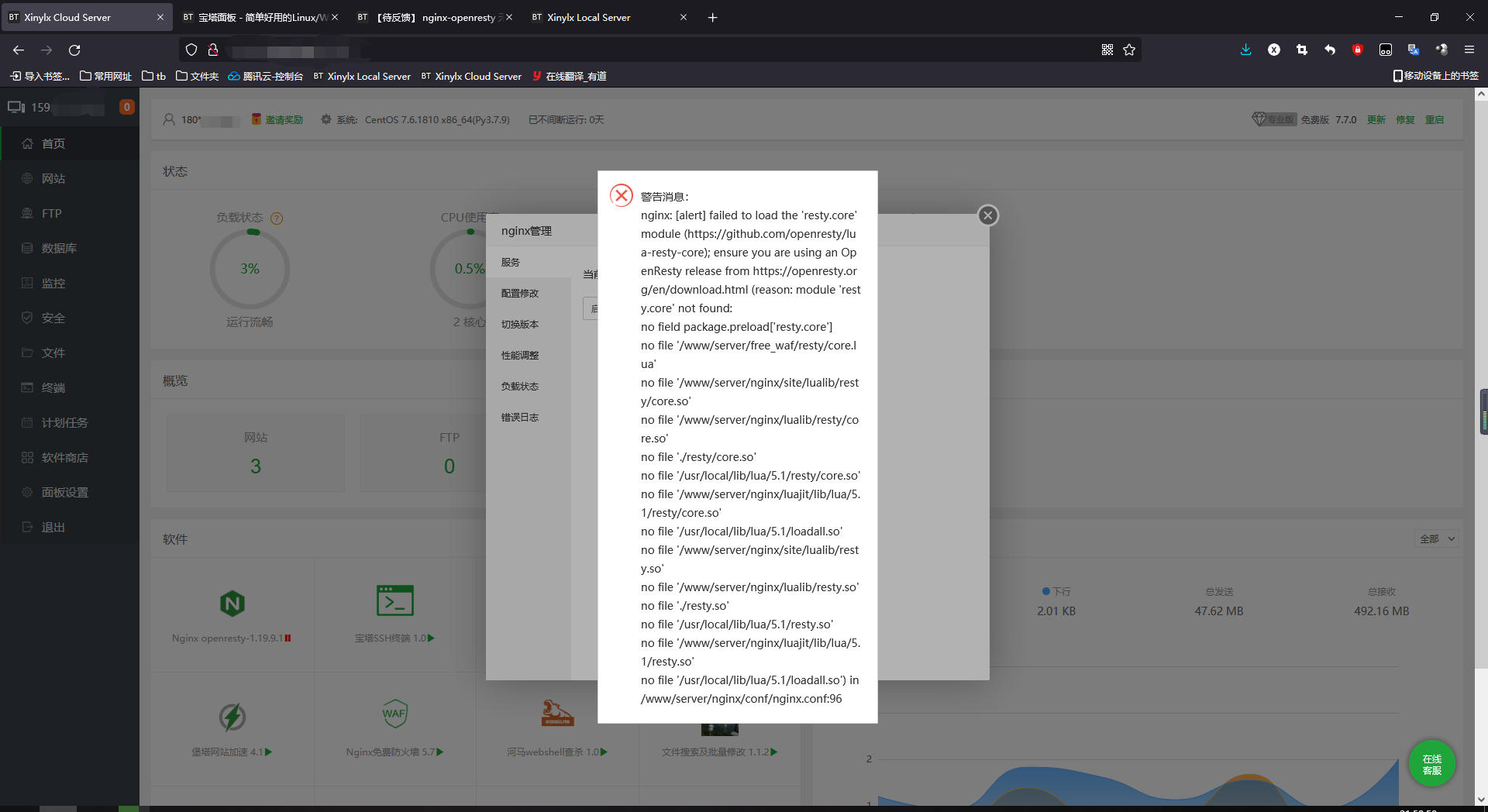
Task: Open 全部 dropdown in traffic panel
Action: [x=1437, y=538]
